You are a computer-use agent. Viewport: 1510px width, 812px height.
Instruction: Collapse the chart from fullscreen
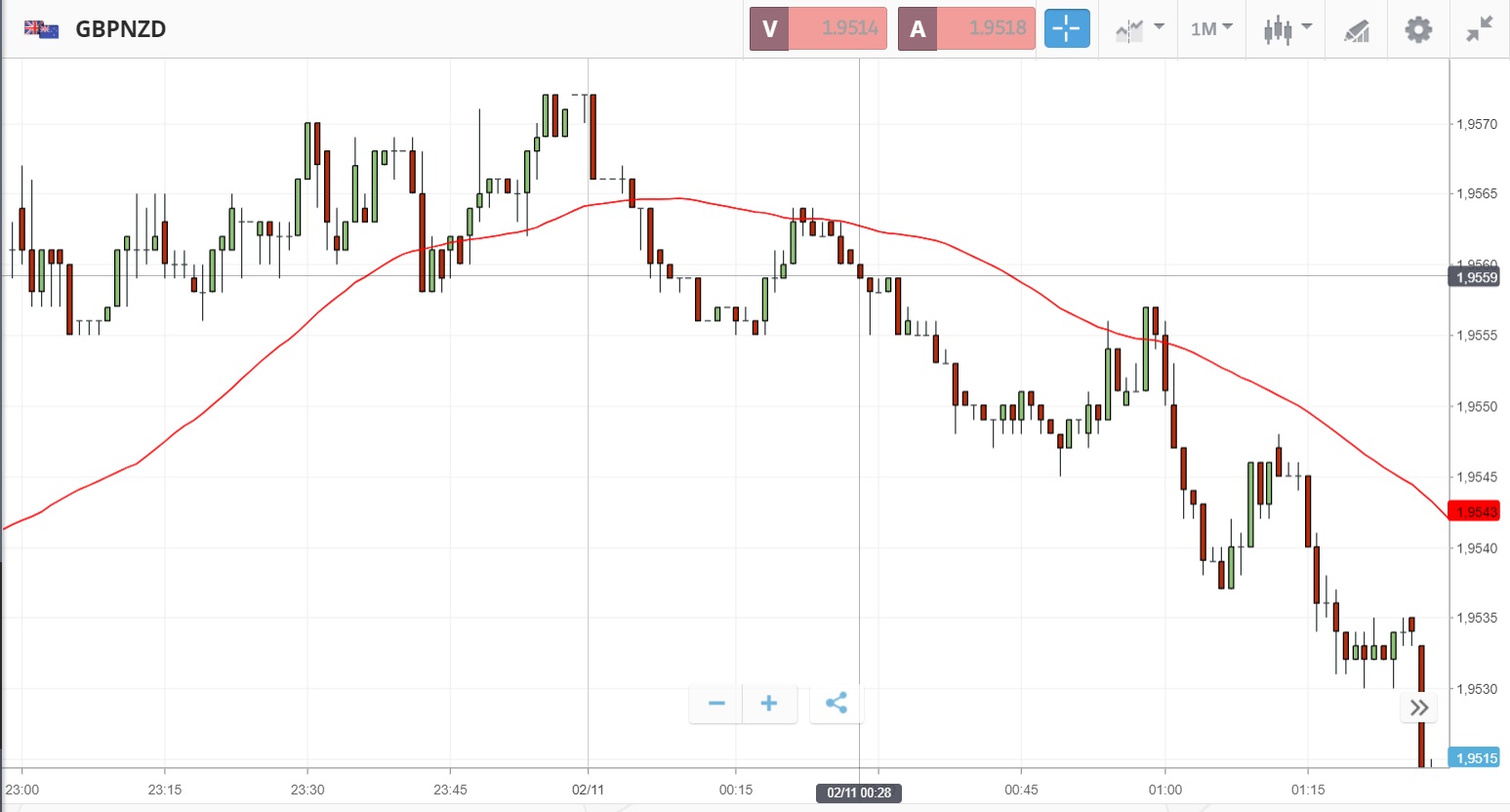[x=1479, y=29]
